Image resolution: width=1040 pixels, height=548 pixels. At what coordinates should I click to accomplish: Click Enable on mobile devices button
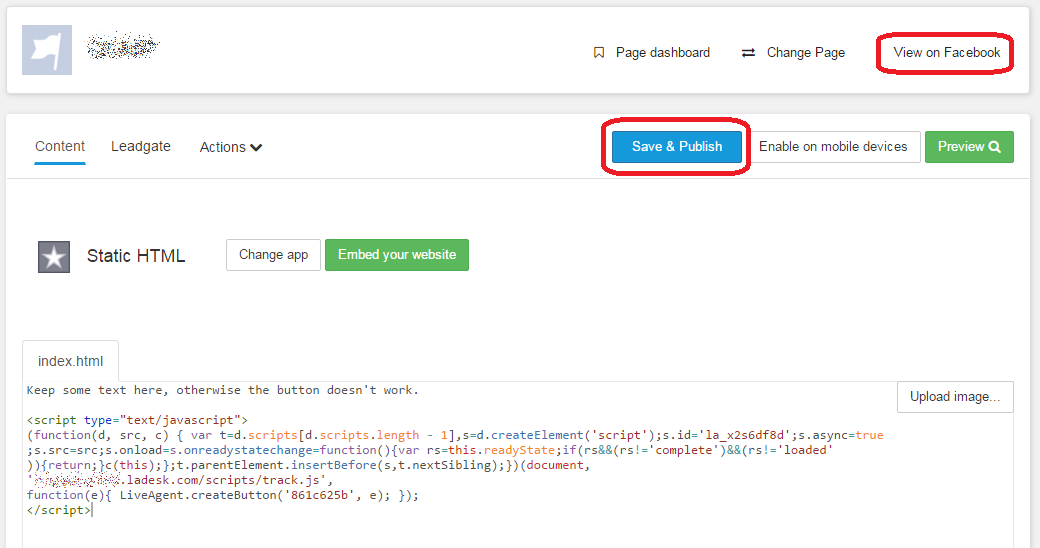(833, 147)
